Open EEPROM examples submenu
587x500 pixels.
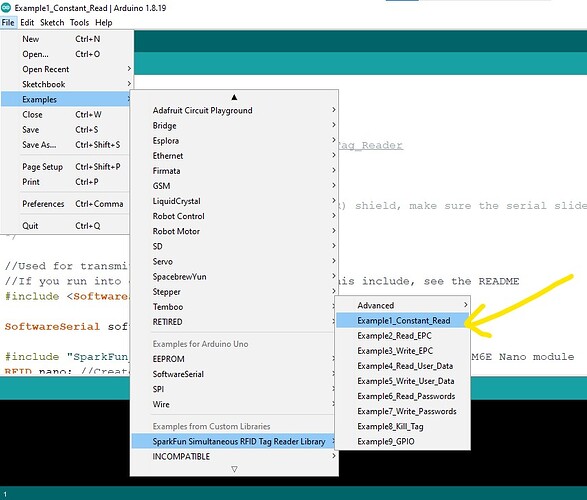(234, 359)
